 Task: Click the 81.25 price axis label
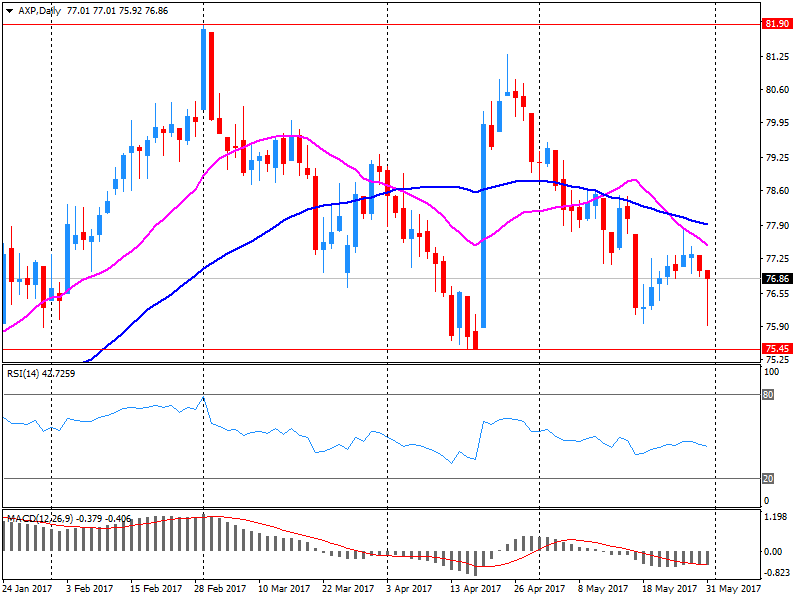(x=777, y=57)
